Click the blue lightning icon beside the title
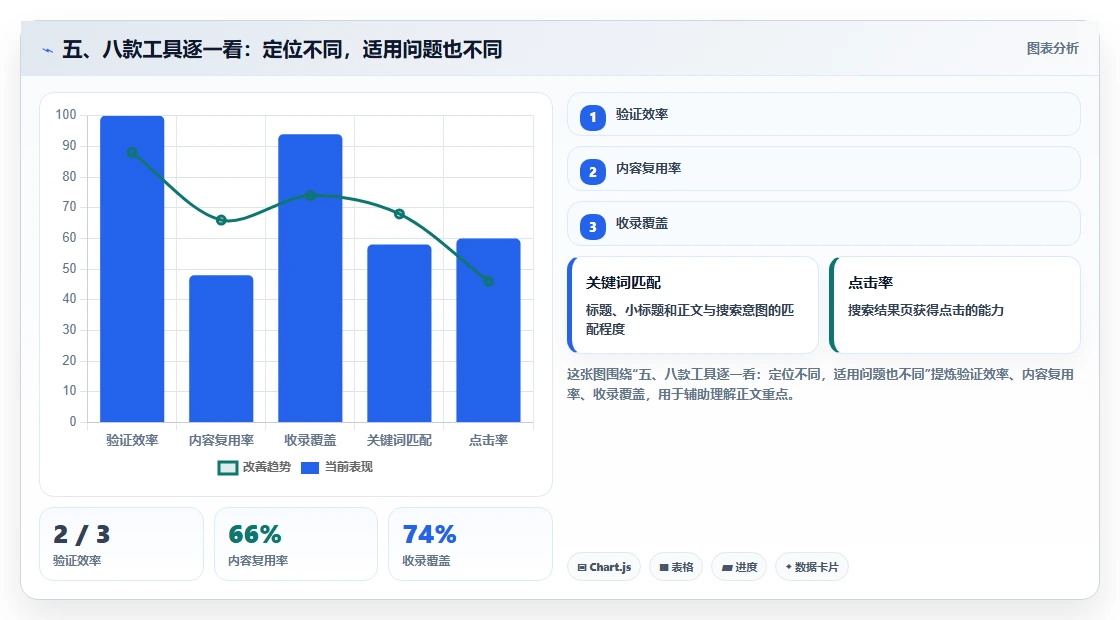Screen dimensions: 1120x620 pos(48,50)
